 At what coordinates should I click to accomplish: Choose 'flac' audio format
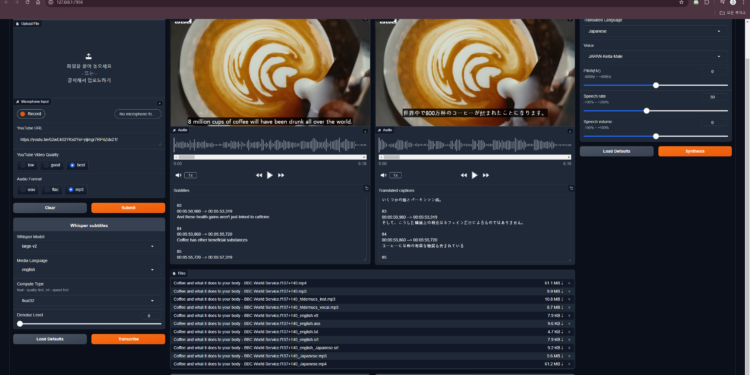tap(53, 189)
